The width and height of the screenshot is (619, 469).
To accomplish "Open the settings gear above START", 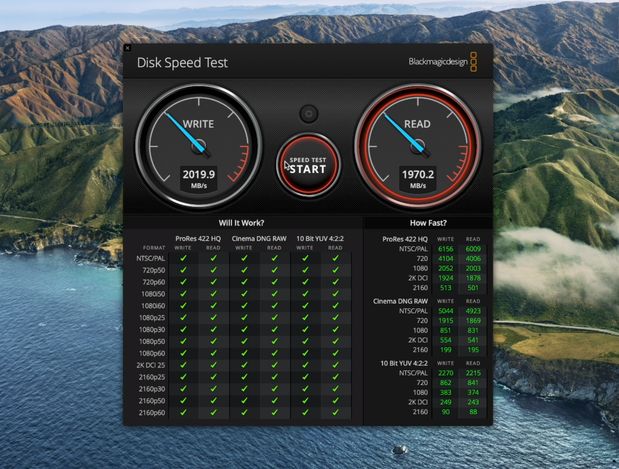I will (x=309, y=114).
